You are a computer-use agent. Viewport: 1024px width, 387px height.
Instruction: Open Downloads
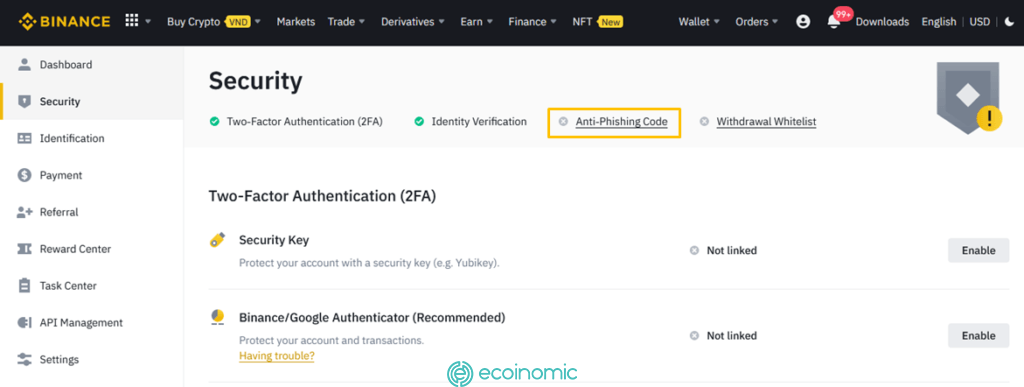pyautogui.click(x=882, y=22)
